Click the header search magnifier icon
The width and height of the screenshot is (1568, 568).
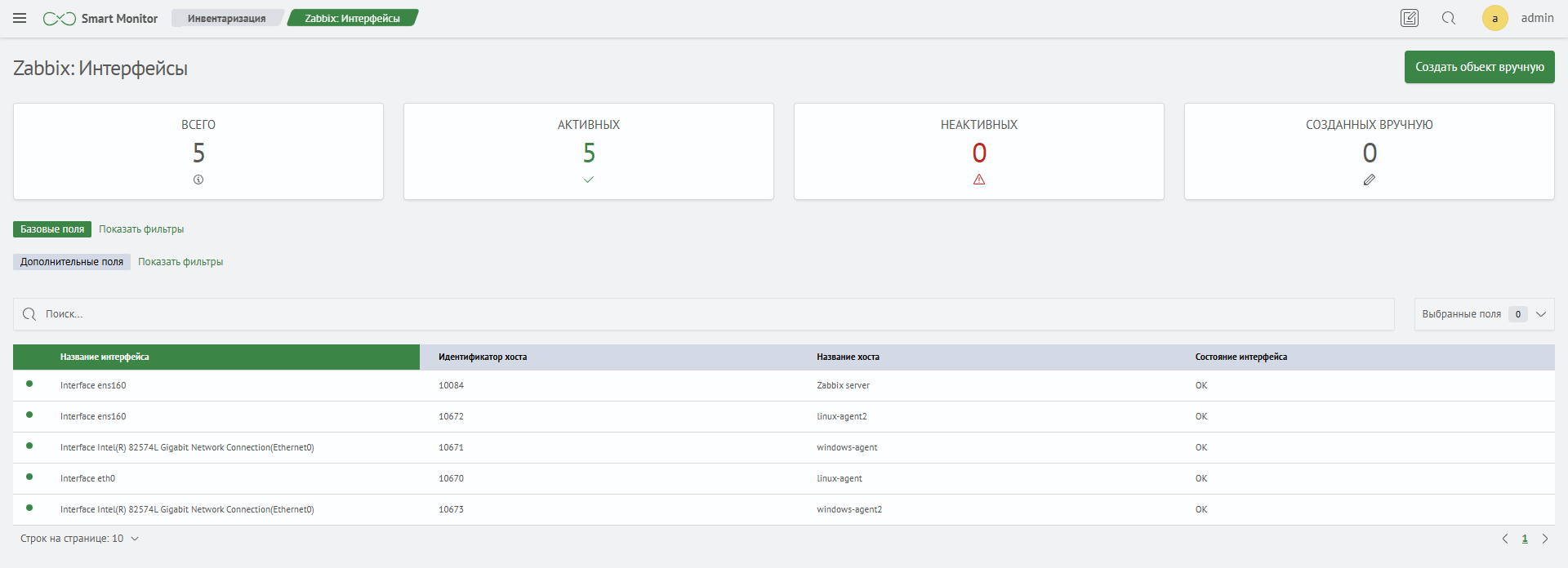pos(1449,18)
